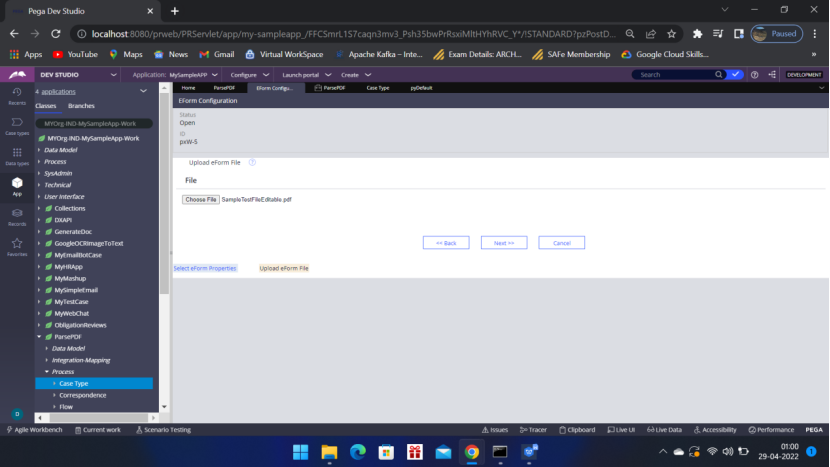Click the browser extensions puzzle icon
830x467 pixels.
coord(697,34)
